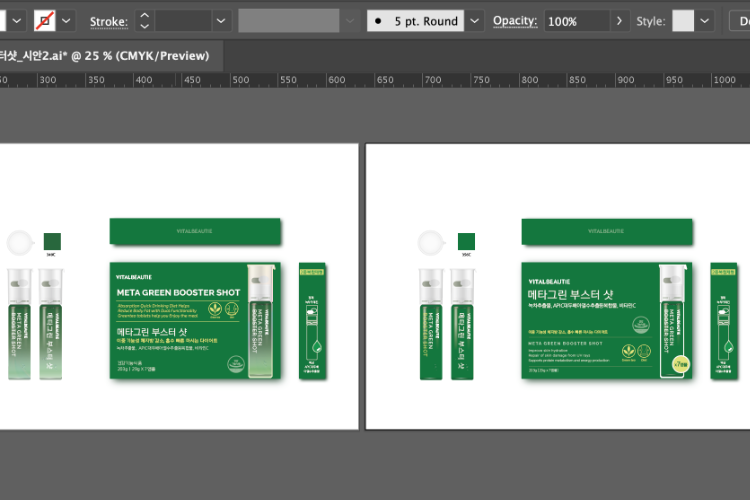Select the box side panel on left artboard
This screenshot has height=500, width=750.
pos(312,321)
